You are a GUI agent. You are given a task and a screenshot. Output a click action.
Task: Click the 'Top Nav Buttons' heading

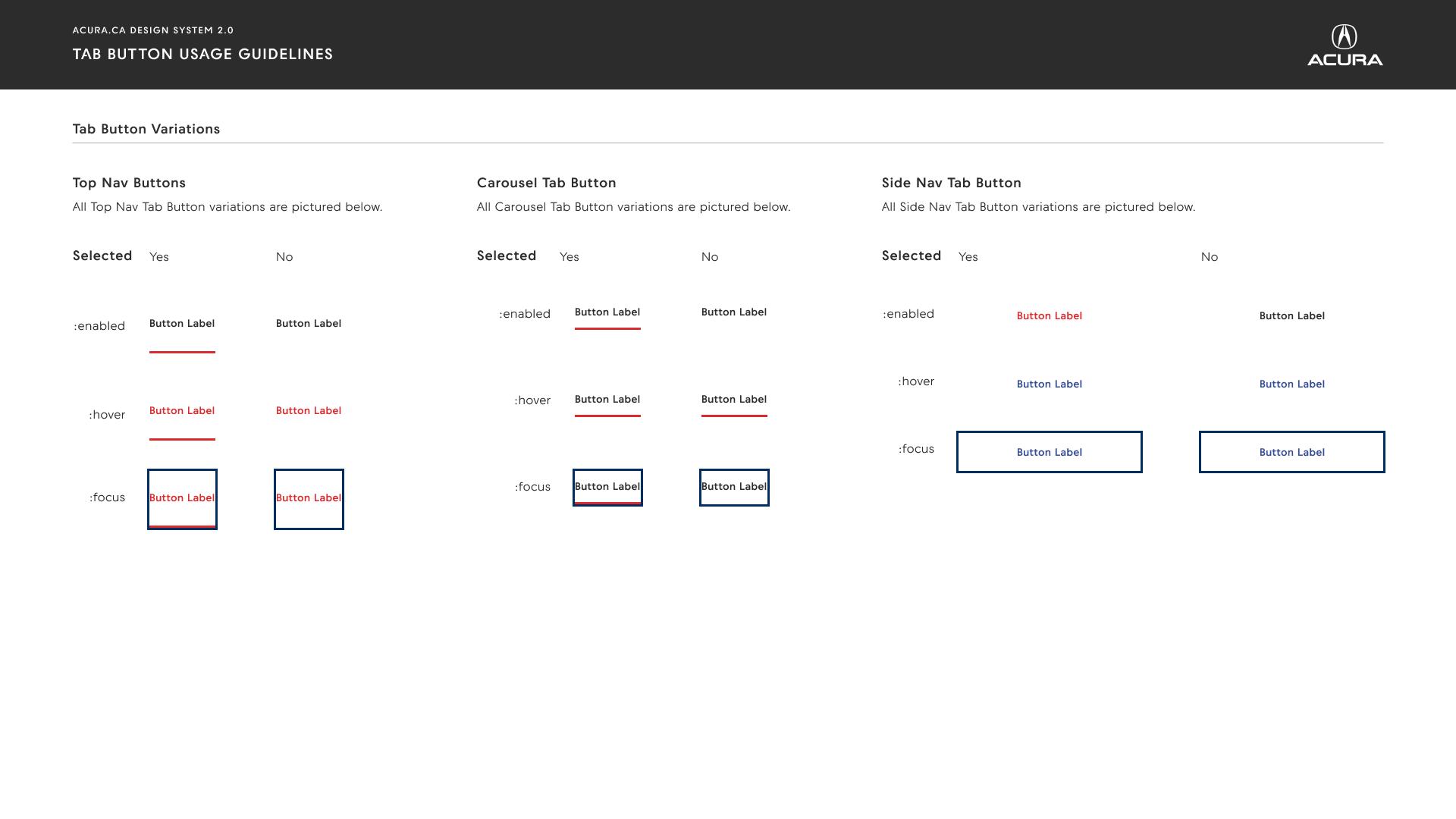[129, 183]
